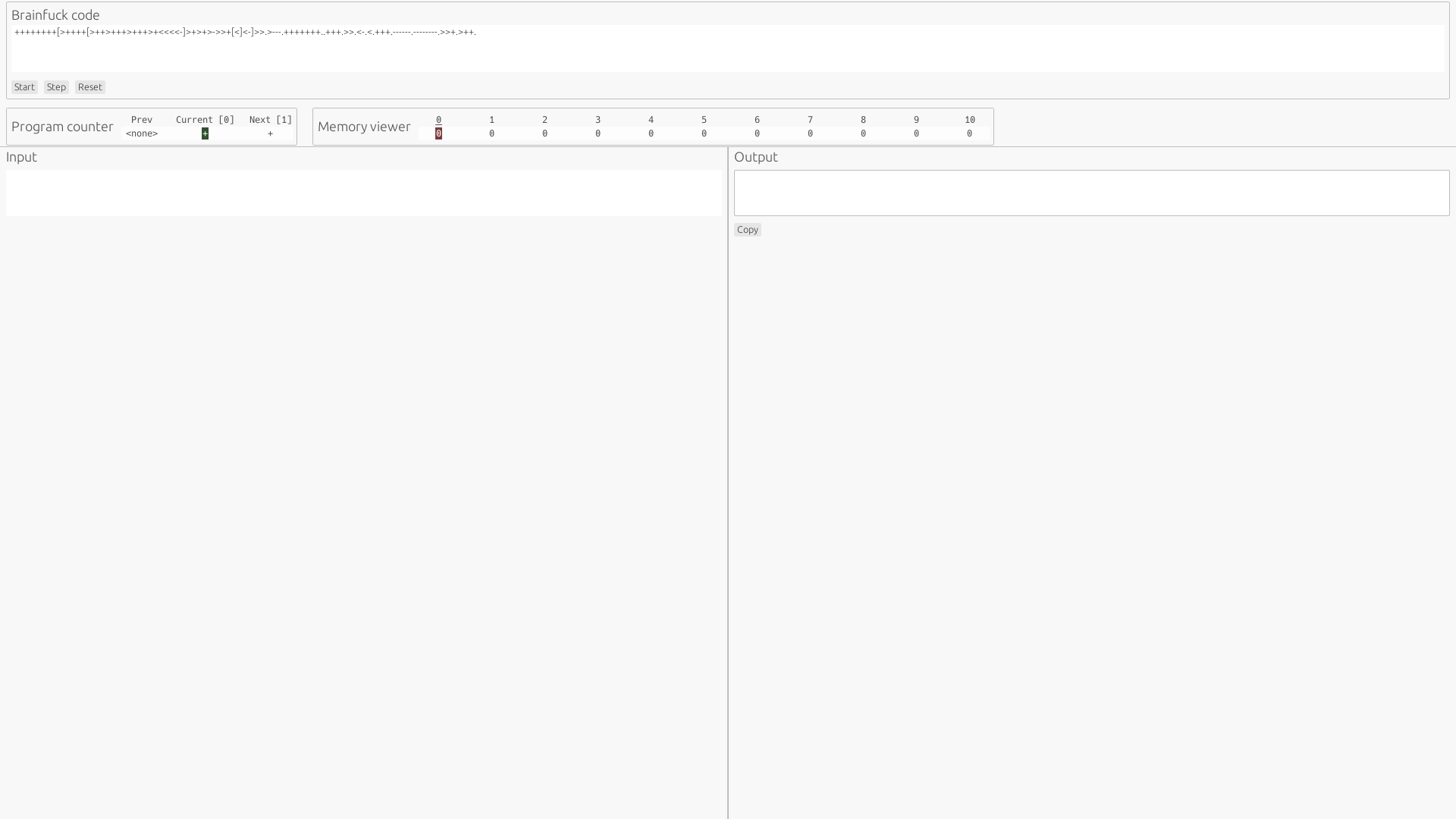The height and width of the screenshot is (819, 1456).
Task: Click memory cell index 0 header
Action: 438,120
